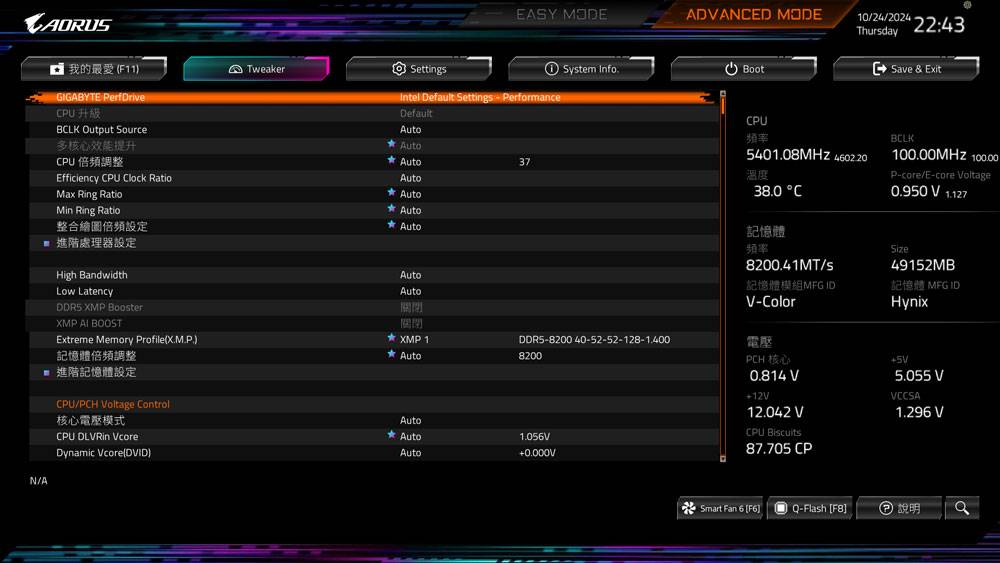Open Extreme Memory Profile XMP 1 selector
Viewport: 1000px width, 563px height.
pyautogui.click(x=414, y=340)
